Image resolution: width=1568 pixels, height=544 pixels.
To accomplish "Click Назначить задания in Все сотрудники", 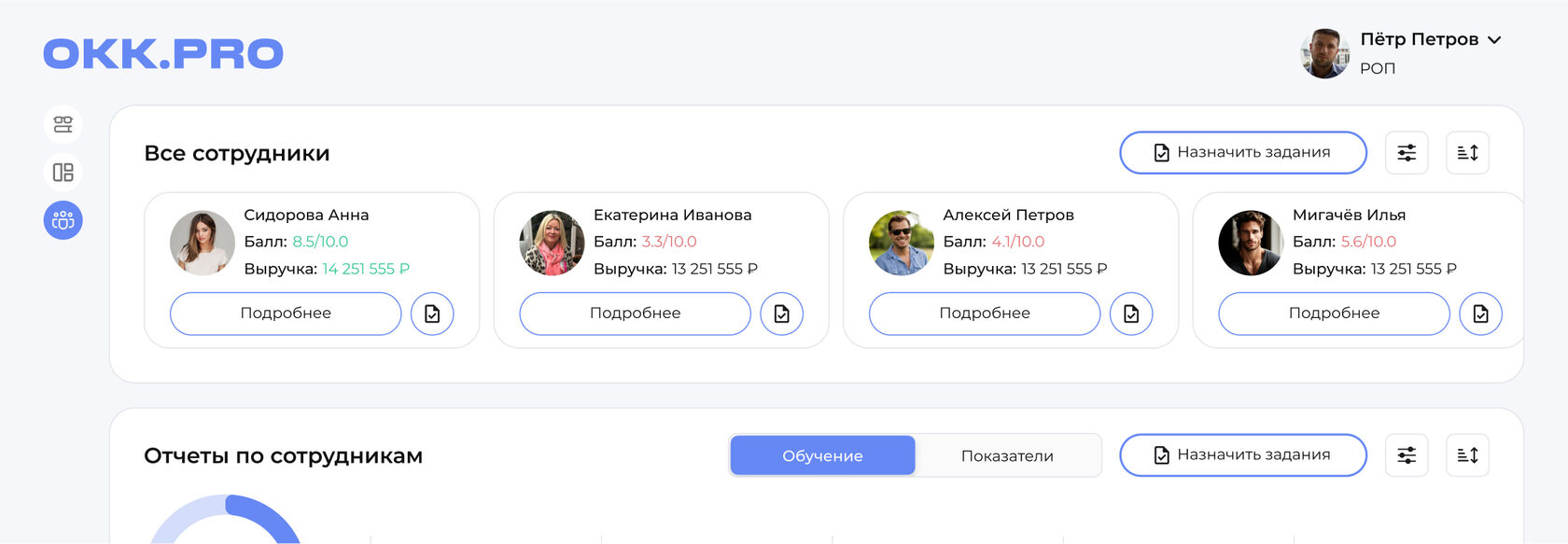I will (x=1243, y=153).
